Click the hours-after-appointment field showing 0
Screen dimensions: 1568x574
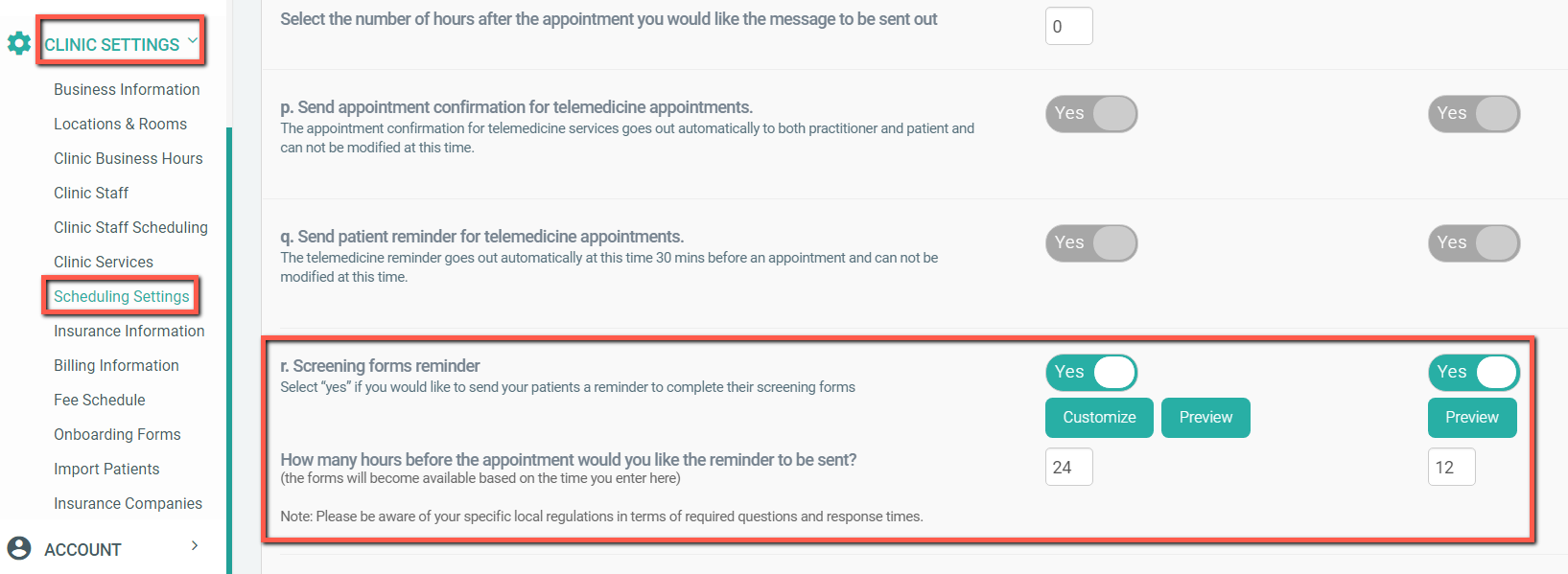(1068, 27)
